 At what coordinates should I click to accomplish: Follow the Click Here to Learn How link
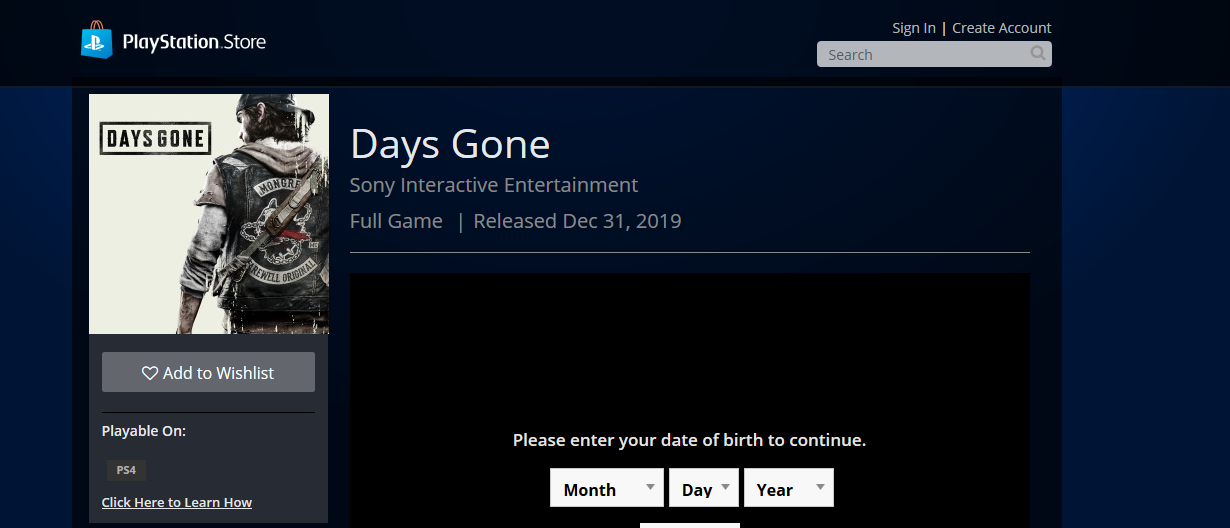pyautogui.click(x=177, y=502)
